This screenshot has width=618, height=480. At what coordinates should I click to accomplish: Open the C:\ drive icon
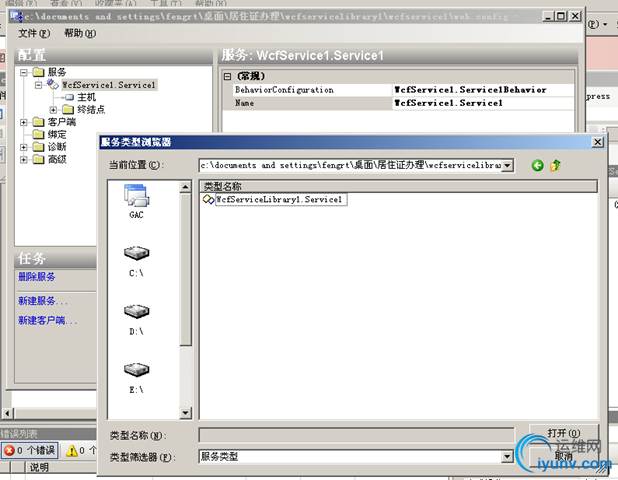point(136,253)
